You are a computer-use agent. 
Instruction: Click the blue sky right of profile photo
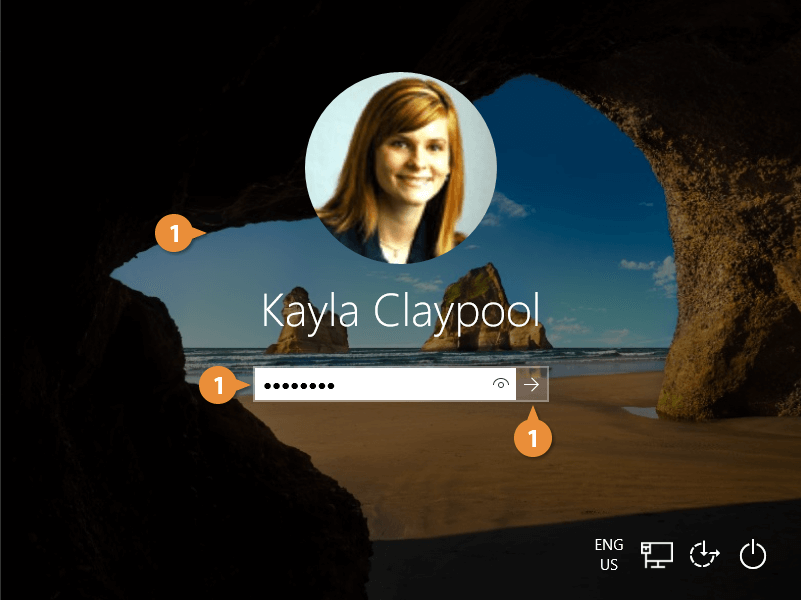tap(570, 170)
